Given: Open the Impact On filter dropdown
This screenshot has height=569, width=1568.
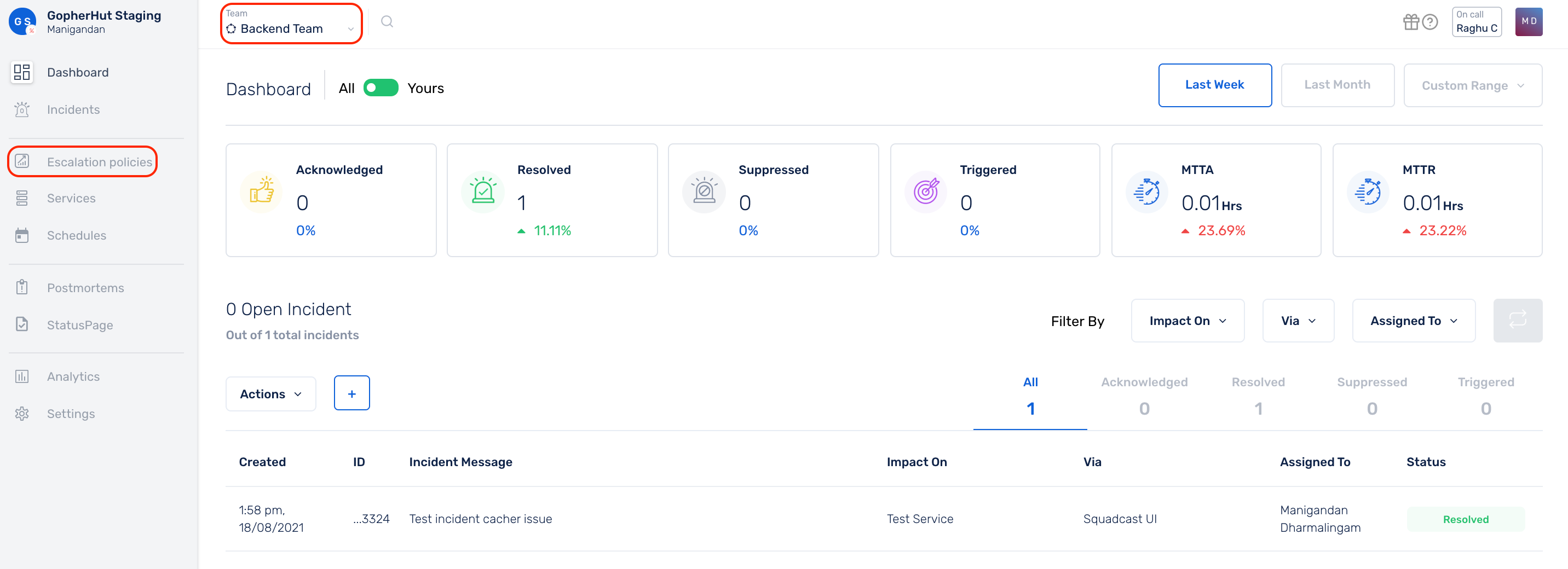Looking at the screenshot, I should point(1187,321).
